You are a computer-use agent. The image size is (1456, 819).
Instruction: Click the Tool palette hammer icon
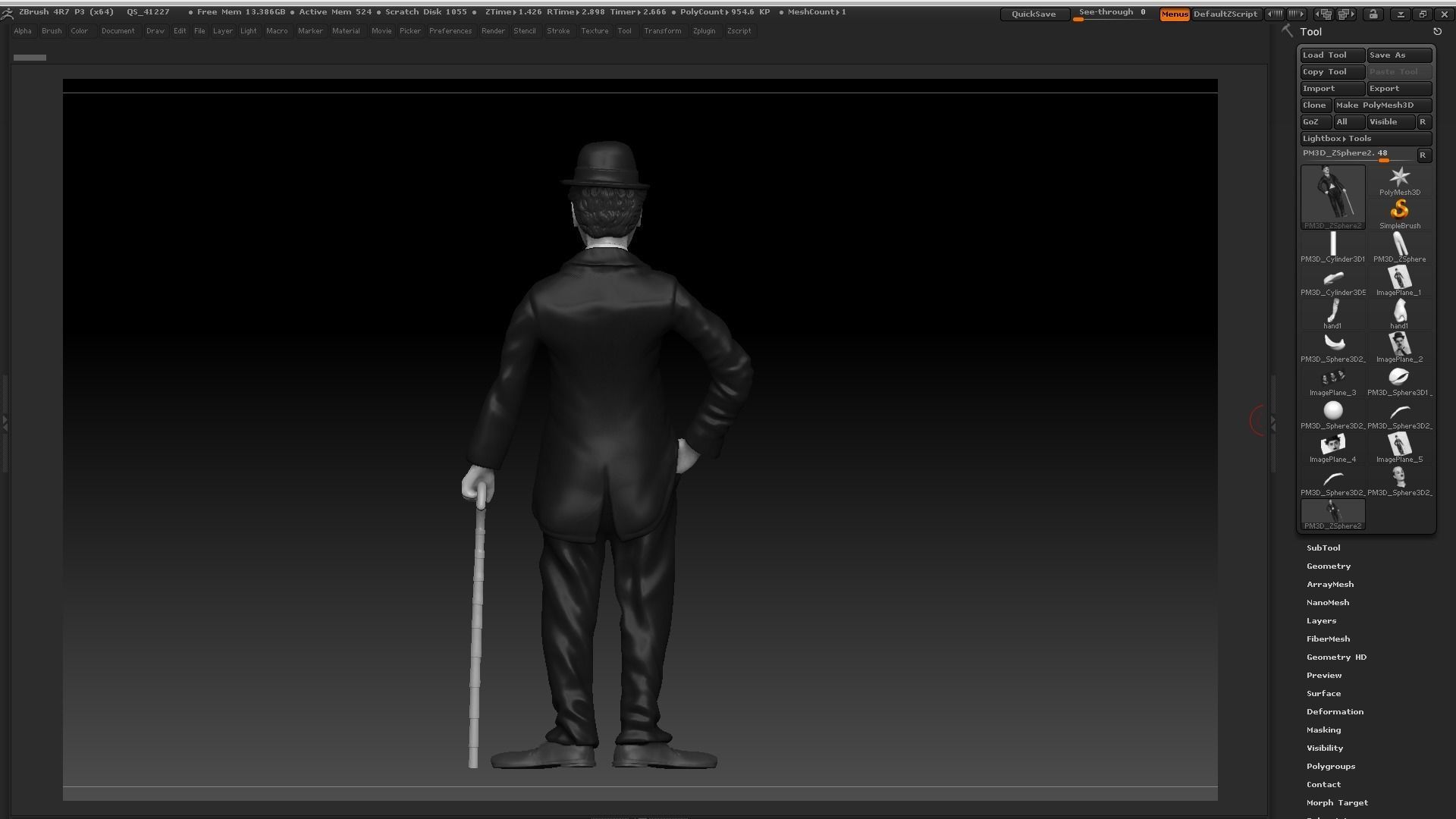1287,31
